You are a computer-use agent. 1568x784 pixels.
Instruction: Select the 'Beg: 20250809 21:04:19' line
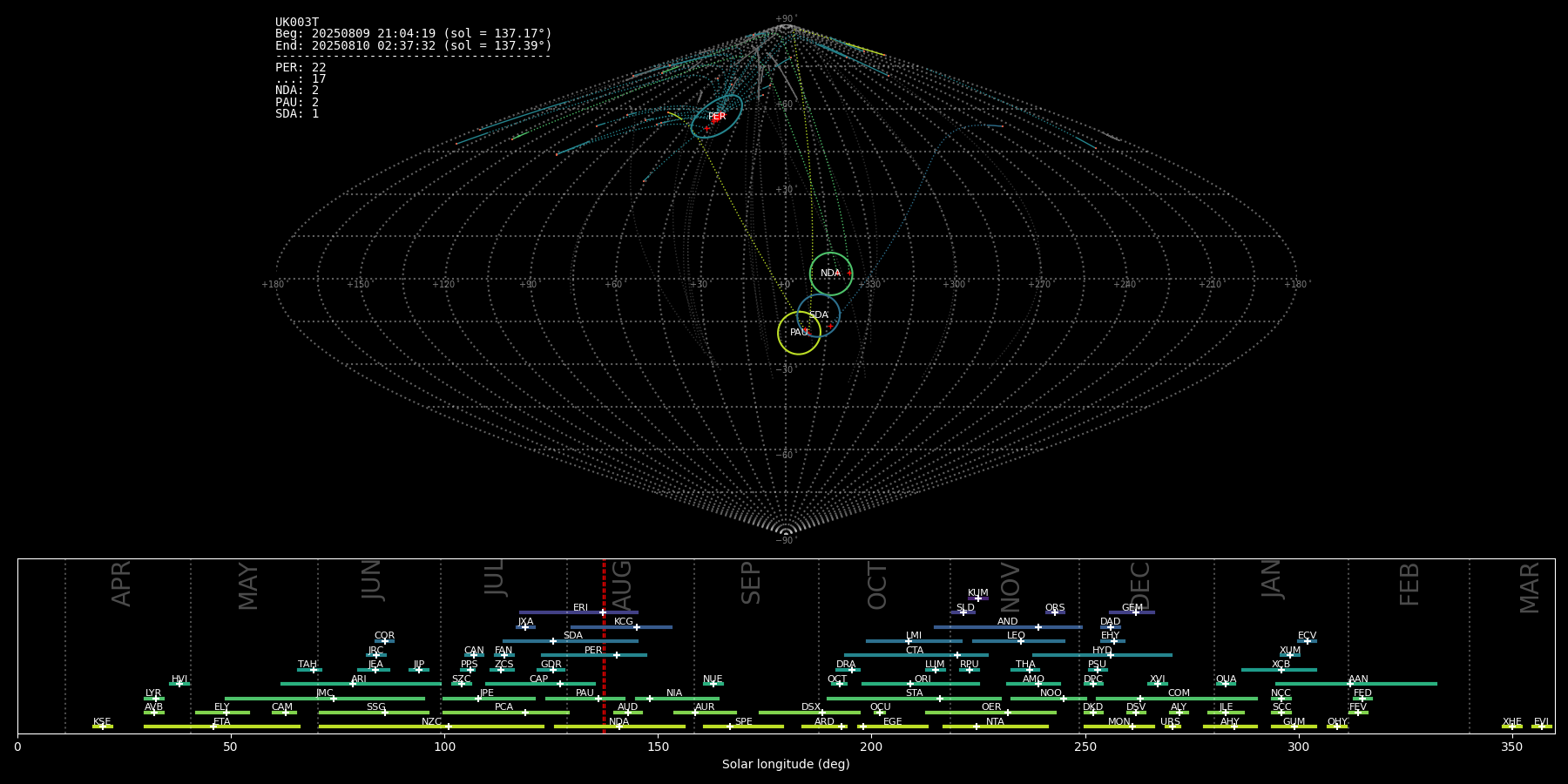pyautogui.click(x=414, y=34)
